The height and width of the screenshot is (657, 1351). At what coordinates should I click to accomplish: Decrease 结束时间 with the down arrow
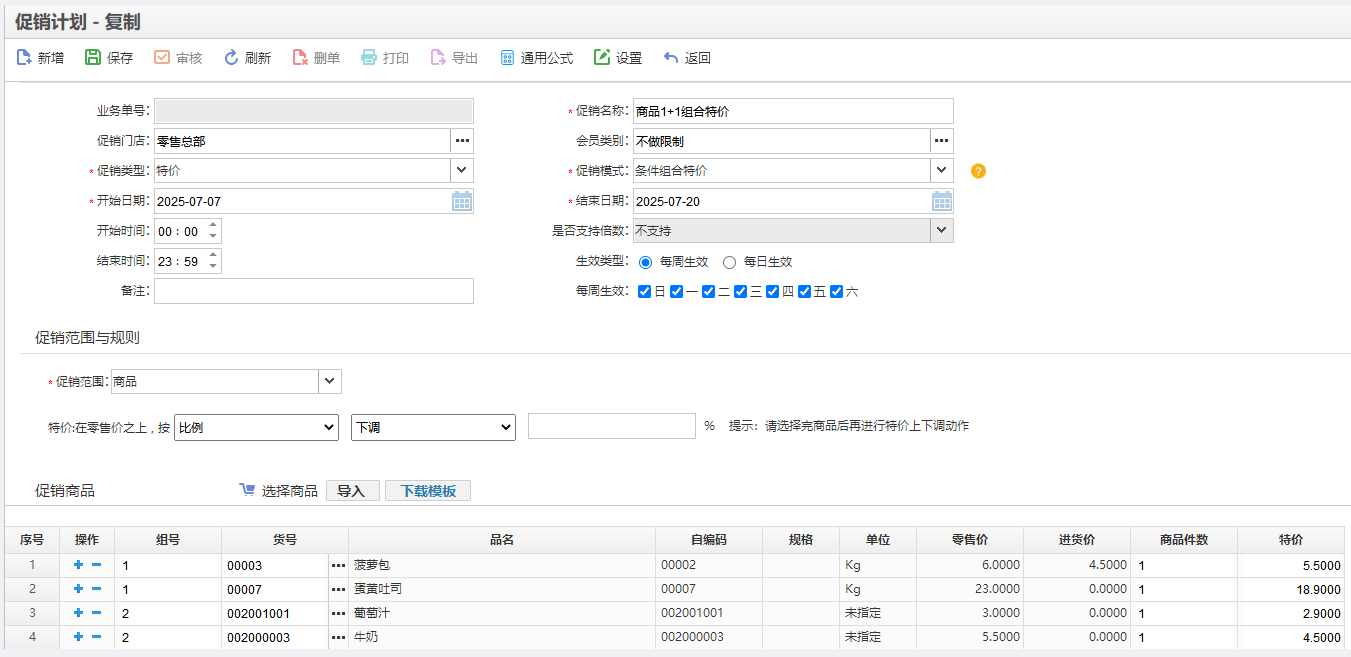pyautogui.click(x=213, y=267)
